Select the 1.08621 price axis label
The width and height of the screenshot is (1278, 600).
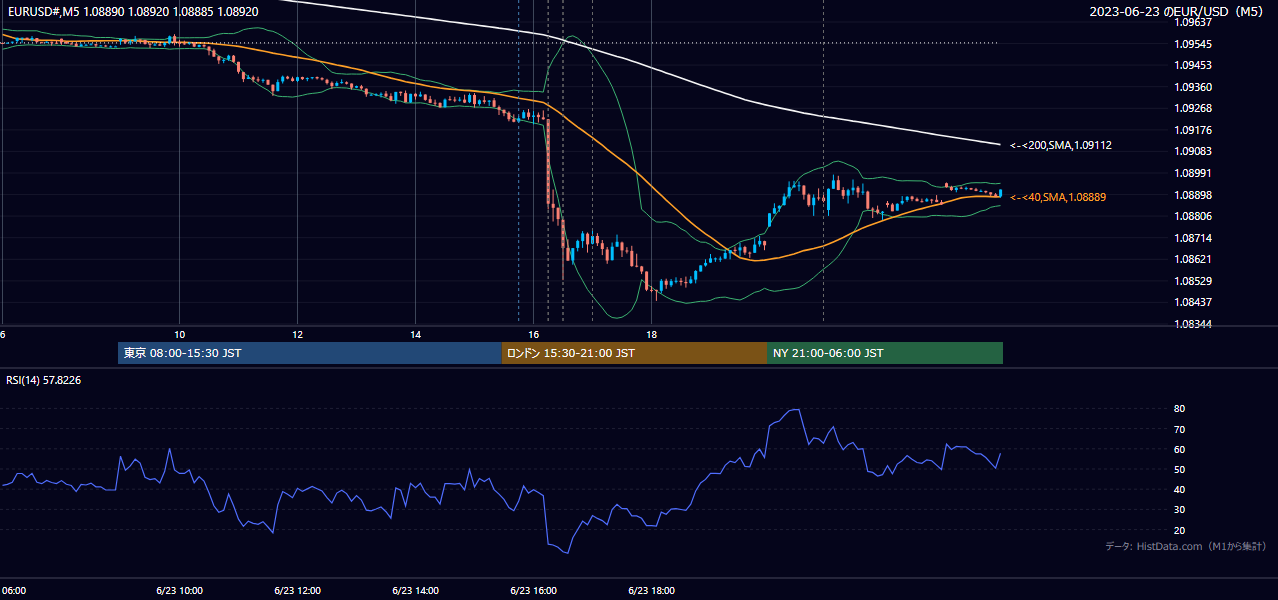pos(1195,259)
